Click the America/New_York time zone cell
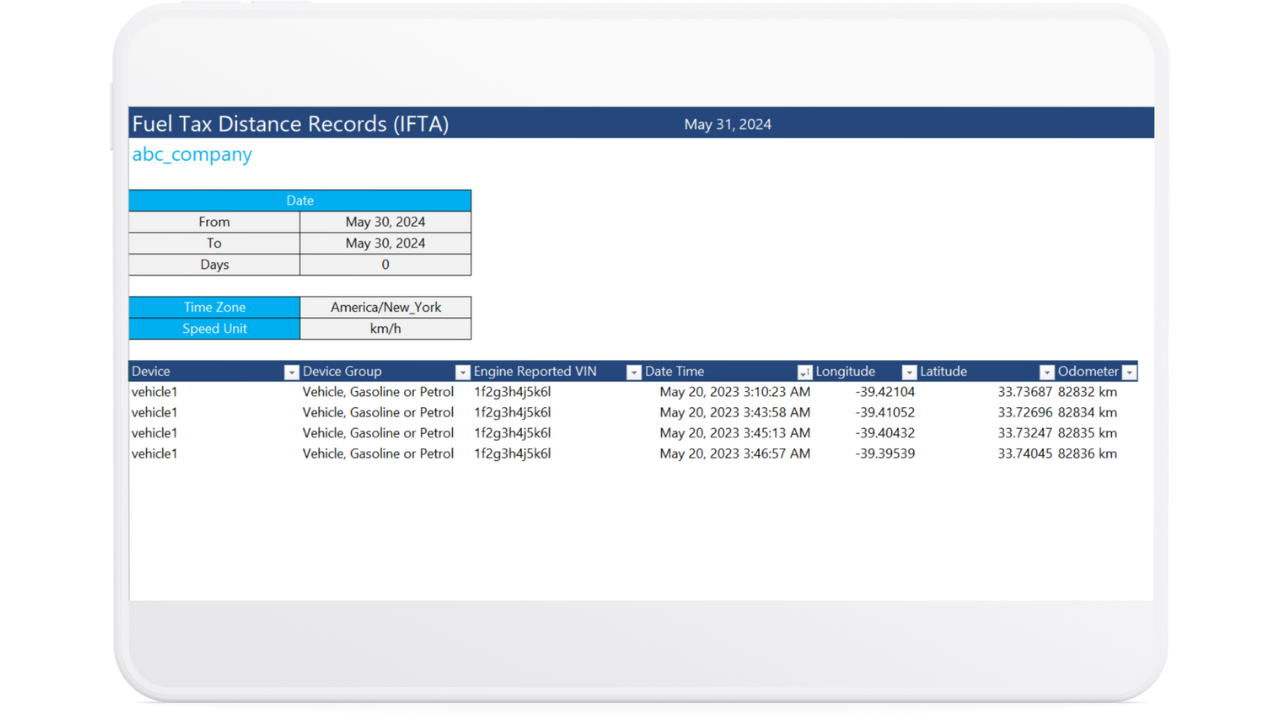The width and height of the screenshot is (1280, 720). [x=386, y=307]
